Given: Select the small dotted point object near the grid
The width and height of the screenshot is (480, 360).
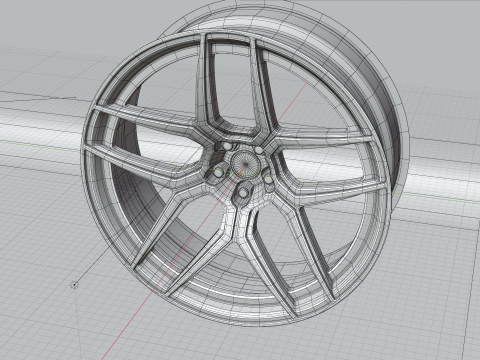Looking at the screenshot, I should point(74,285).
